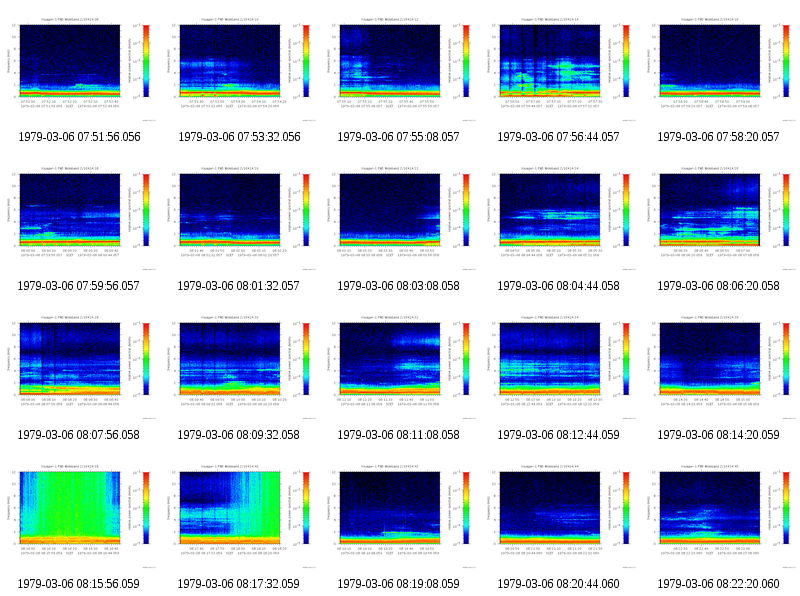This screenshot has height=596, width=800.
Task: Click the caption 1979-03-06 07:56:44.057
Action: 559,137
